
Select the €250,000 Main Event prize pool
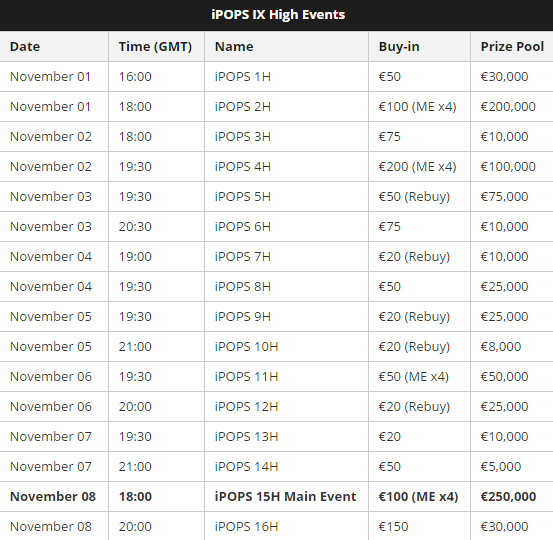pyautogui.click(x=508, y=496)
